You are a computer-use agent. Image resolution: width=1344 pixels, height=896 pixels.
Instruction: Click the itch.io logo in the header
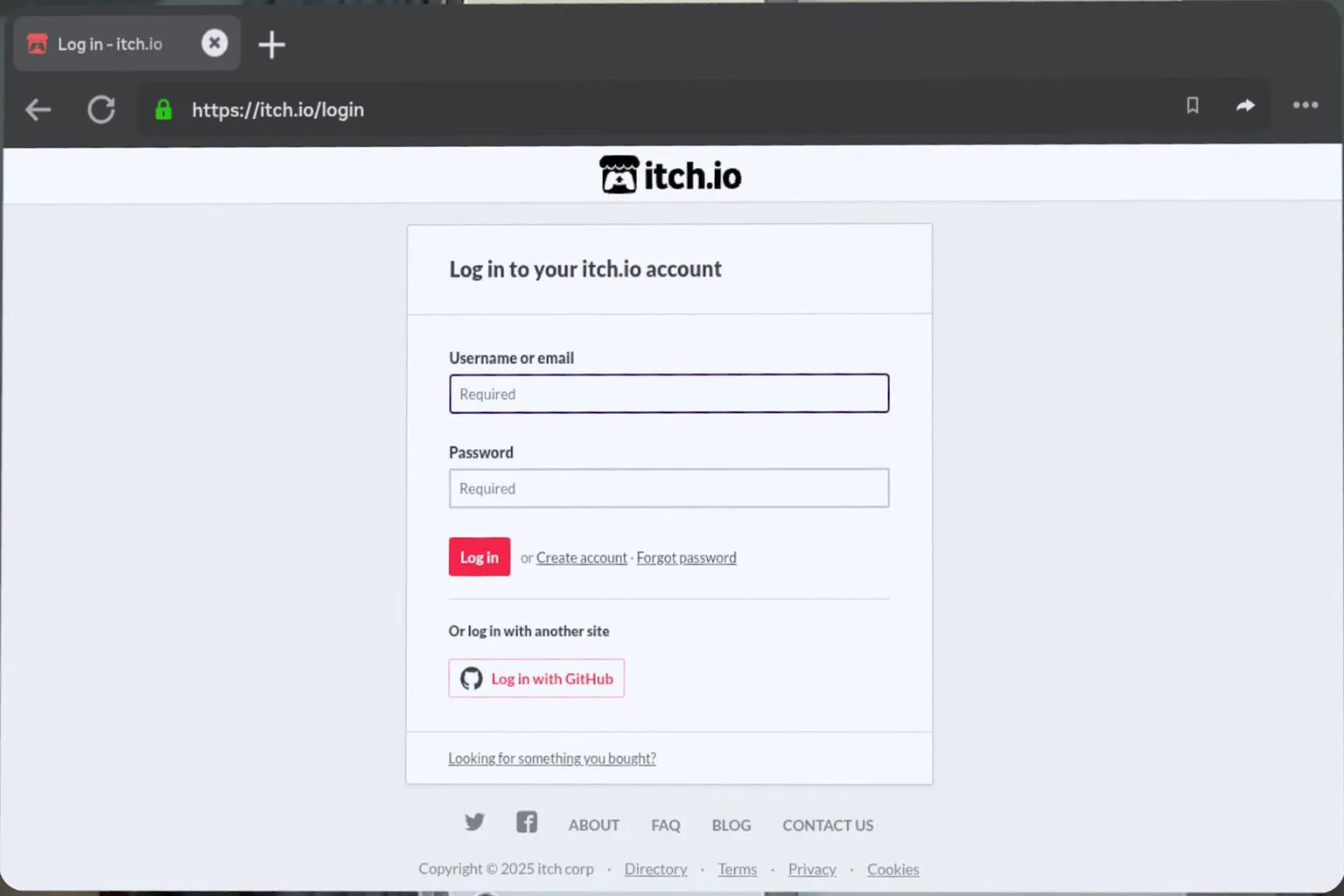tap(670, 175)
